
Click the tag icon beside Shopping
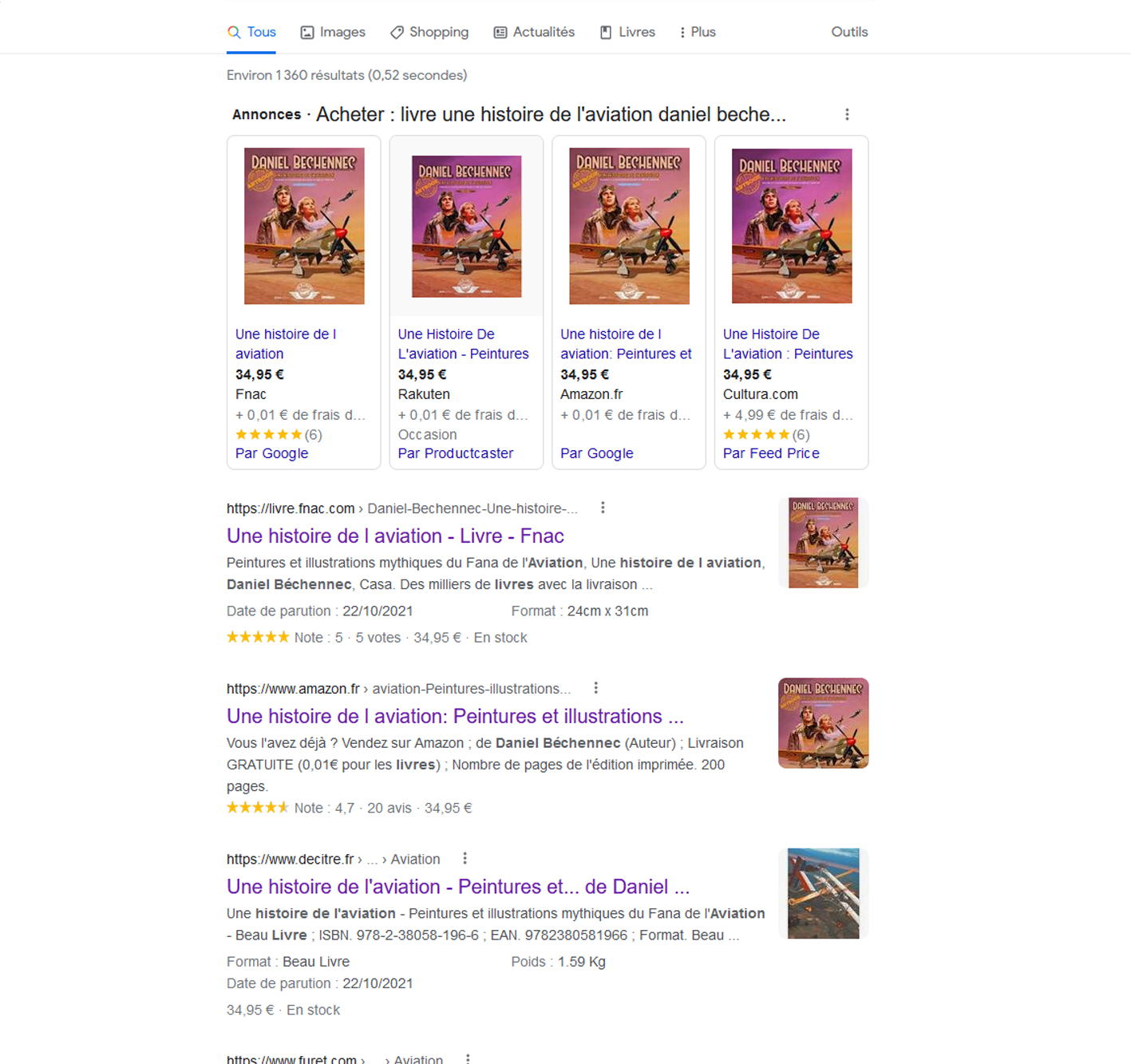click(397, 32)
